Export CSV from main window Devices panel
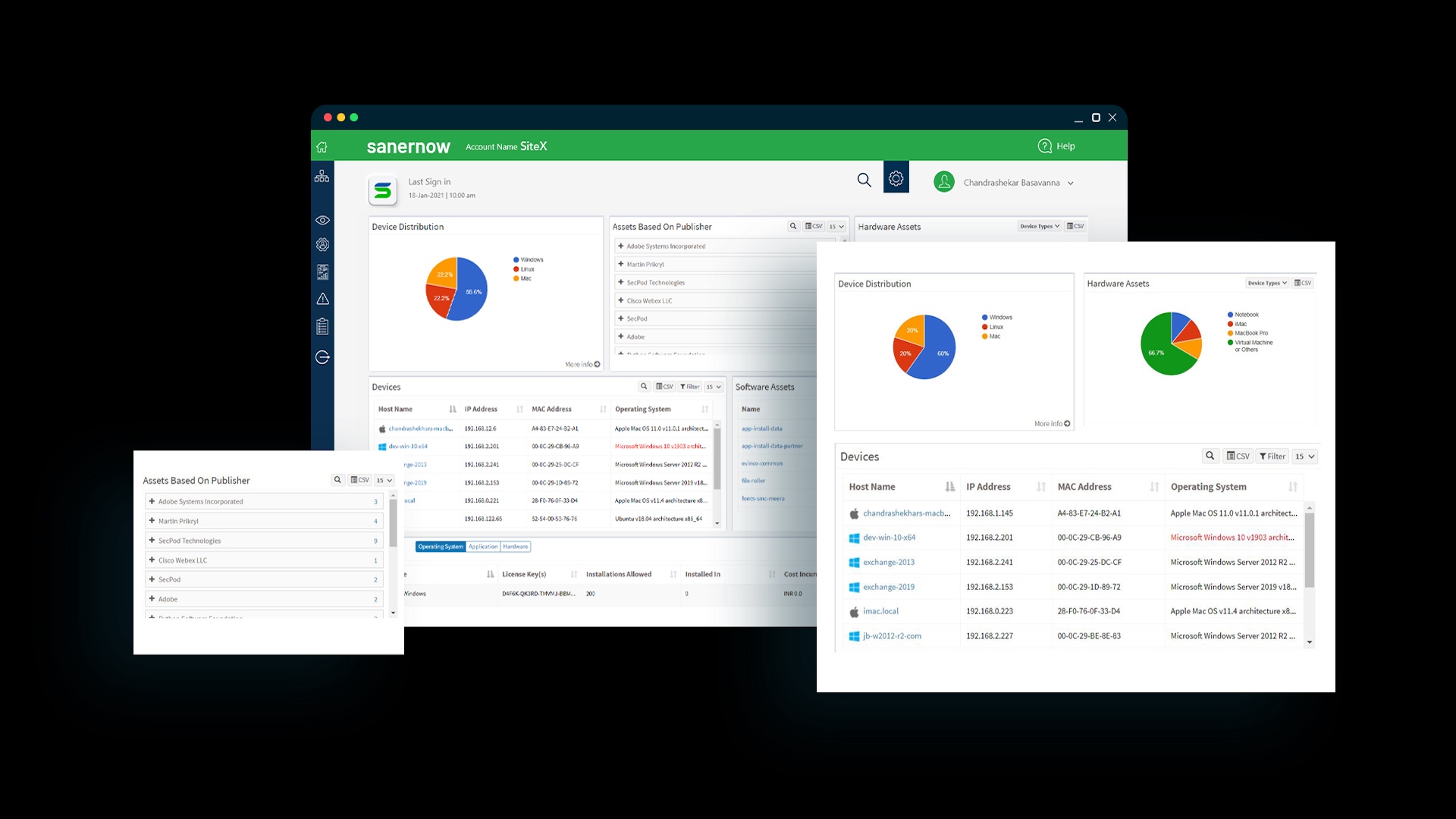Screen dimensions: 1456x819 tap(664, 387)
